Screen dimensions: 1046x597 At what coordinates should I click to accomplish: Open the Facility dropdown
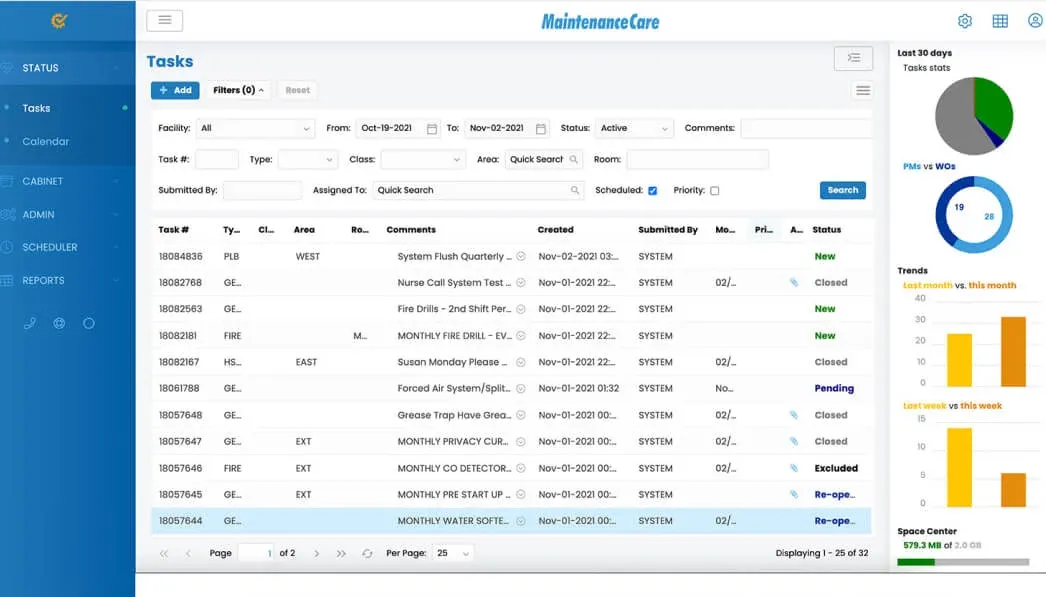pos(255,128)
